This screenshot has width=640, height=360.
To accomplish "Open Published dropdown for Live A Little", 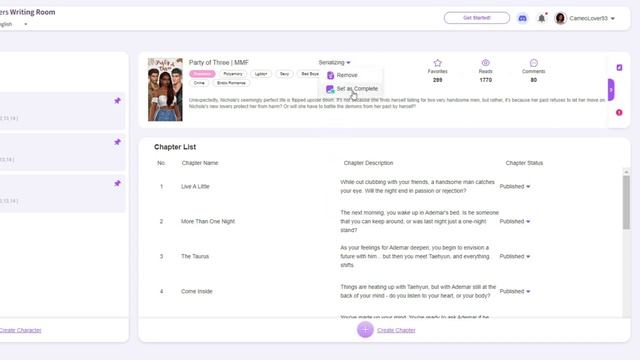I will coord(515,187).
